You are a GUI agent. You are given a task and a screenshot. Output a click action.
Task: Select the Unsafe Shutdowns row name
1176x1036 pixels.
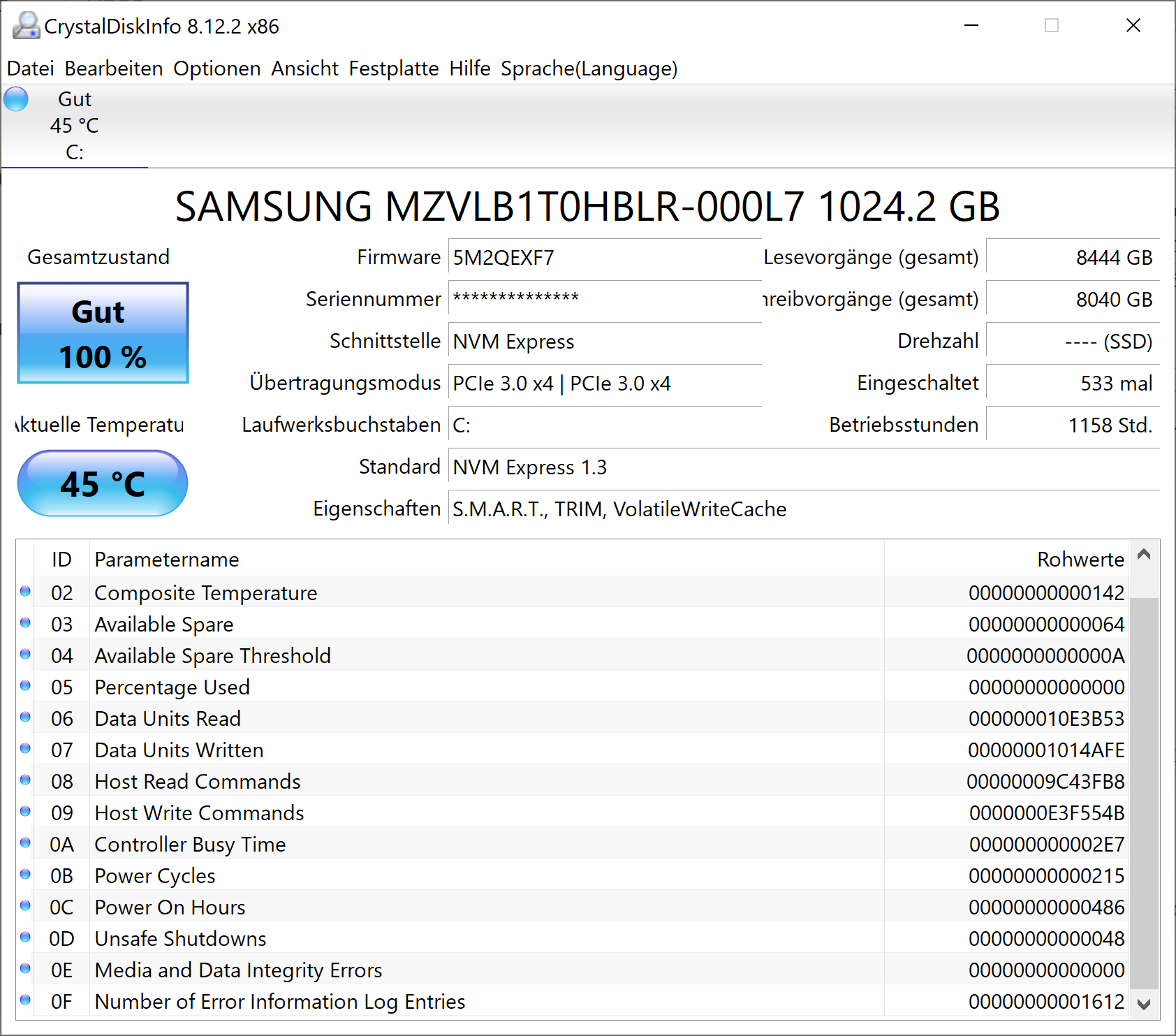pyautogui.click(x=180, y=939)
